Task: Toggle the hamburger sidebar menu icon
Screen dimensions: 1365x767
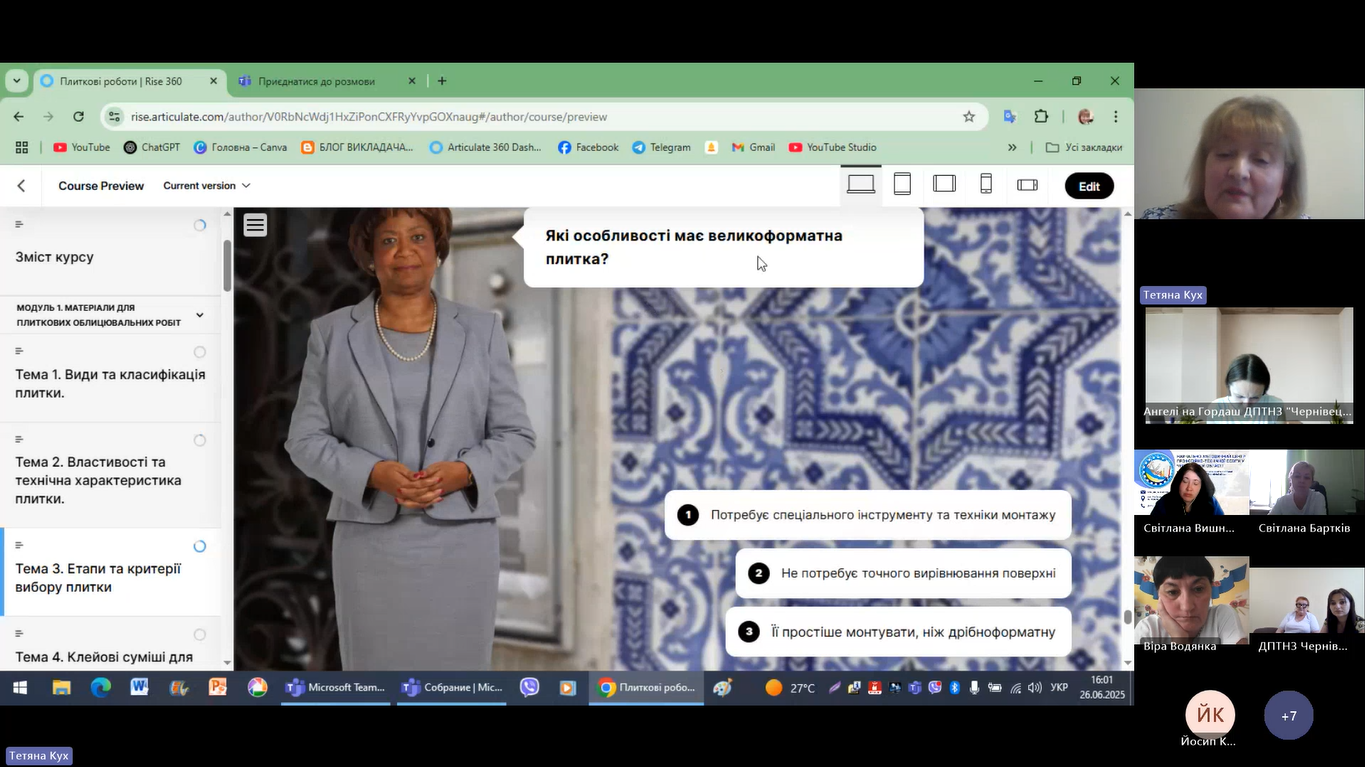Action: point(255,225)
